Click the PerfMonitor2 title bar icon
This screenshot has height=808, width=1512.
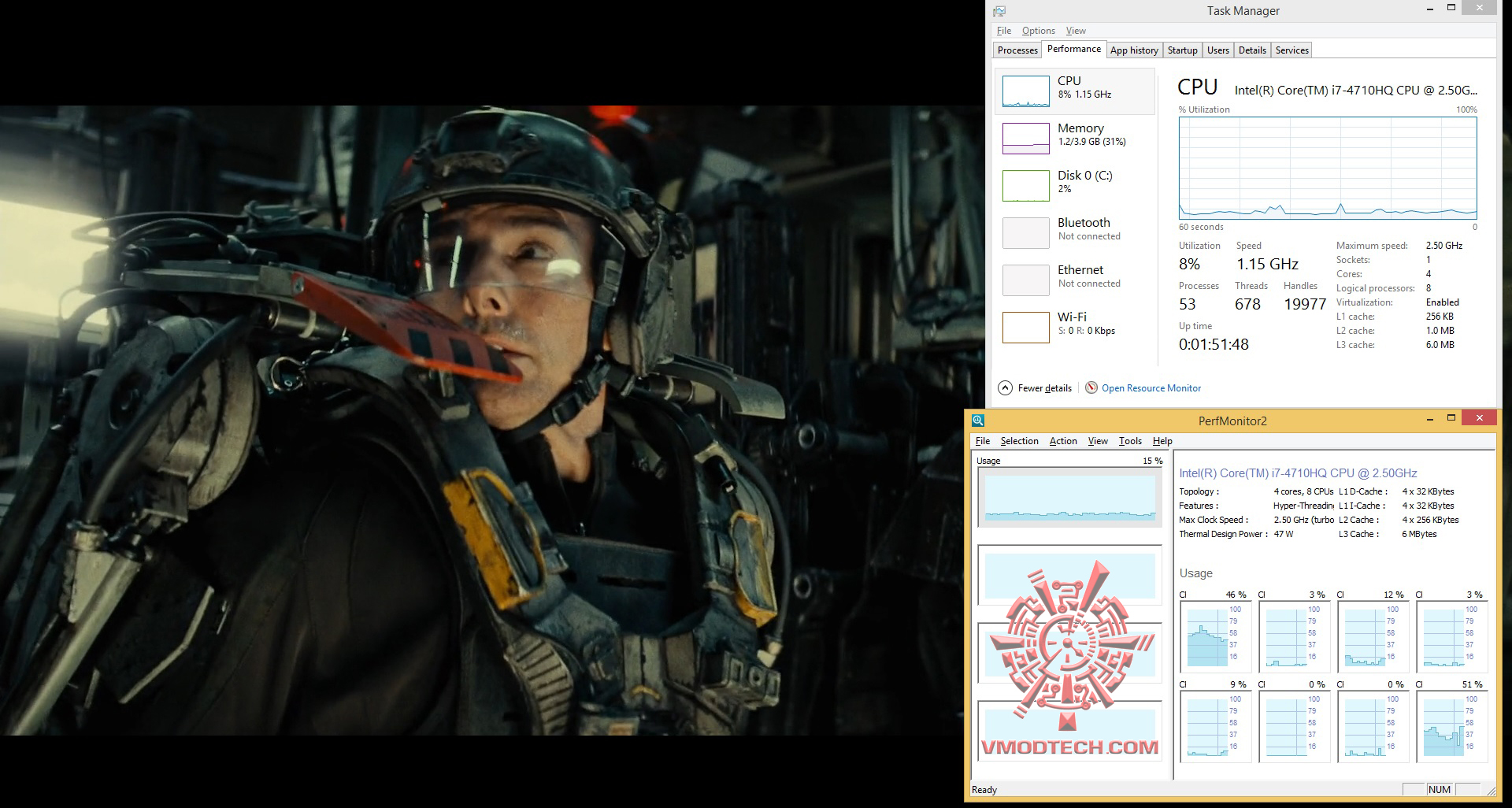pyautogui.click(x=978, y=421)
